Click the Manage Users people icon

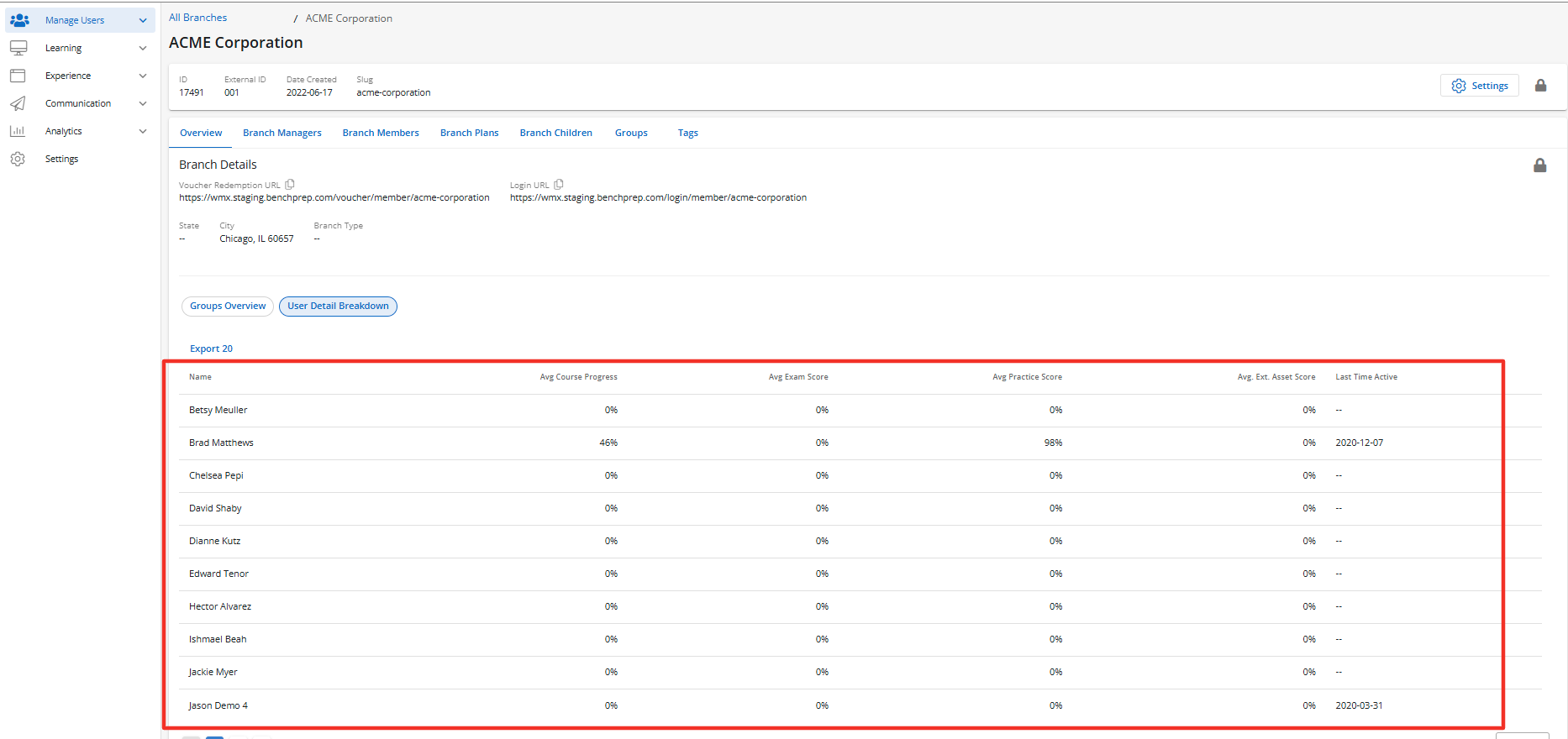(19, 20)
